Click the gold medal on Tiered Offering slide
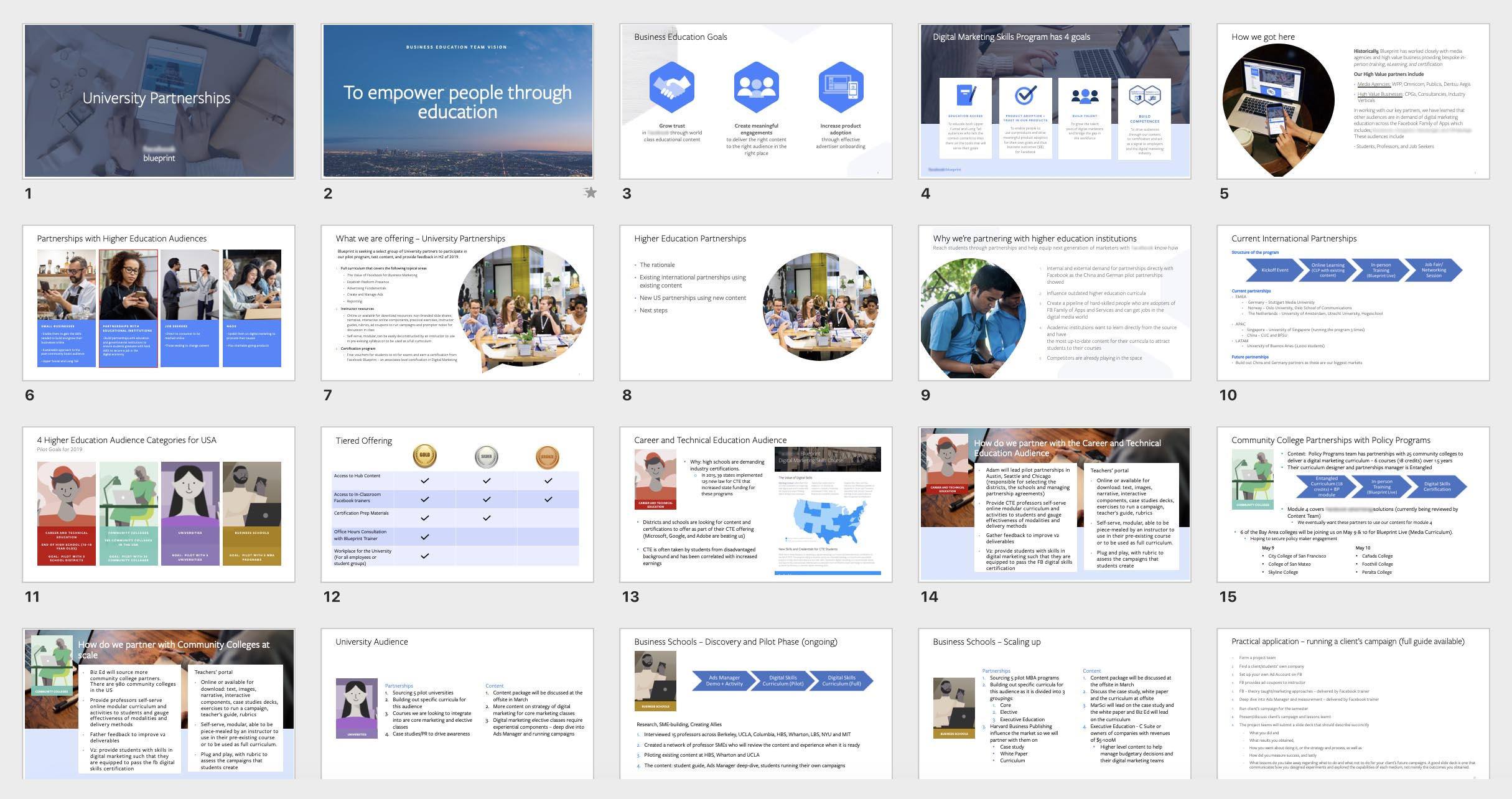 click(x=424, y=456)
